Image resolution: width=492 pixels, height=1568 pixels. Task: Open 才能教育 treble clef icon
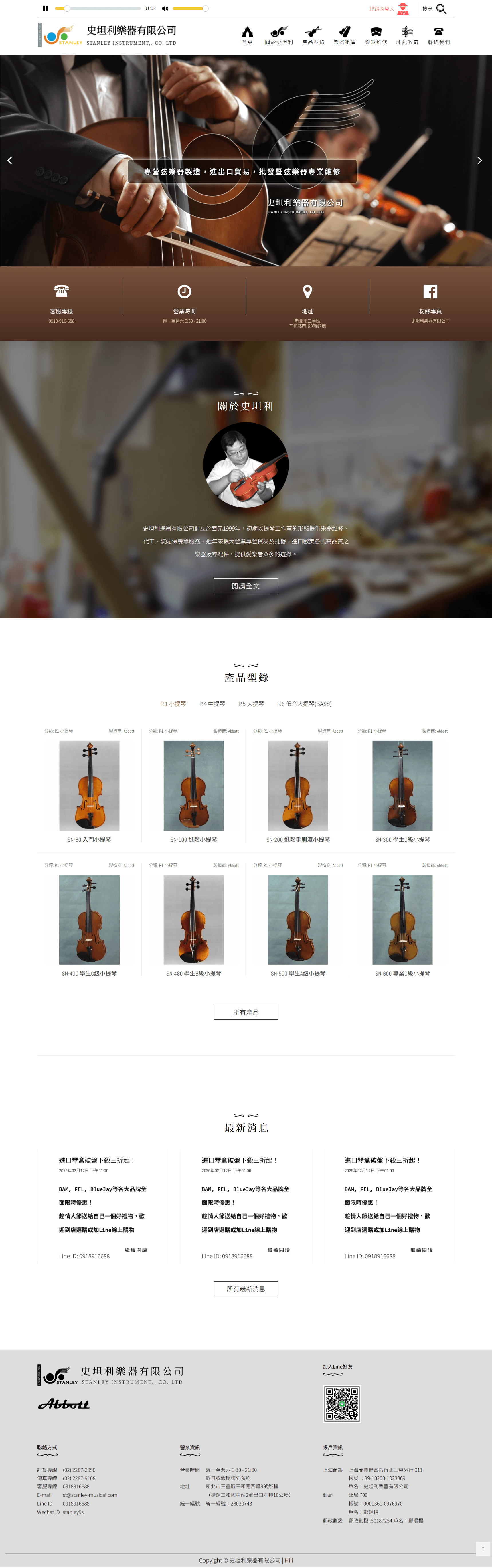[x=407, y=32]
